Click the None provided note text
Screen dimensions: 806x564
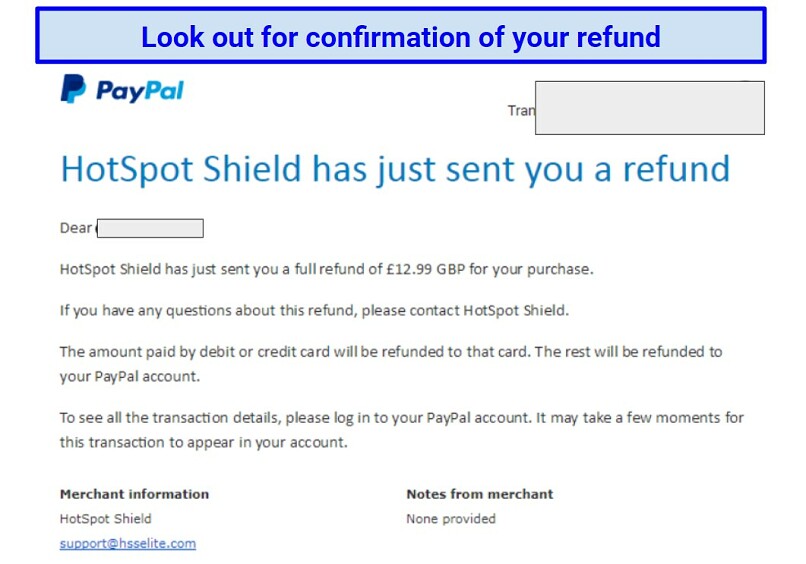pos(451,519)
